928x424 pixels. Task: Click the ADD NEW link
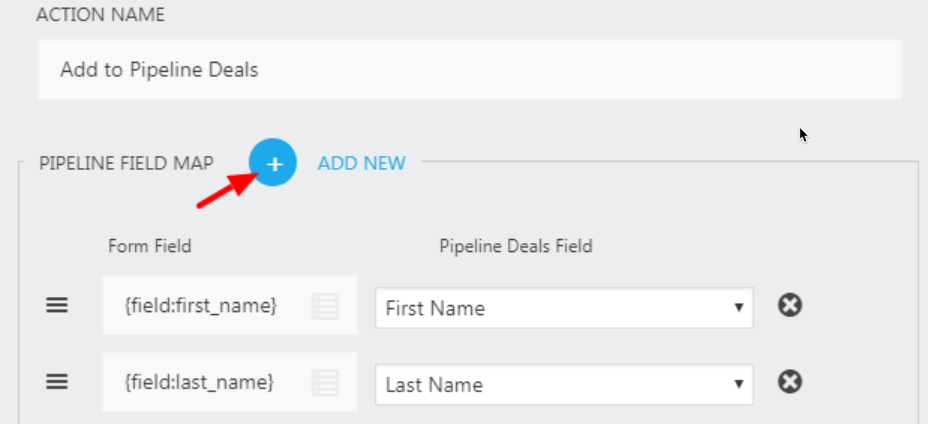point(361,163)
